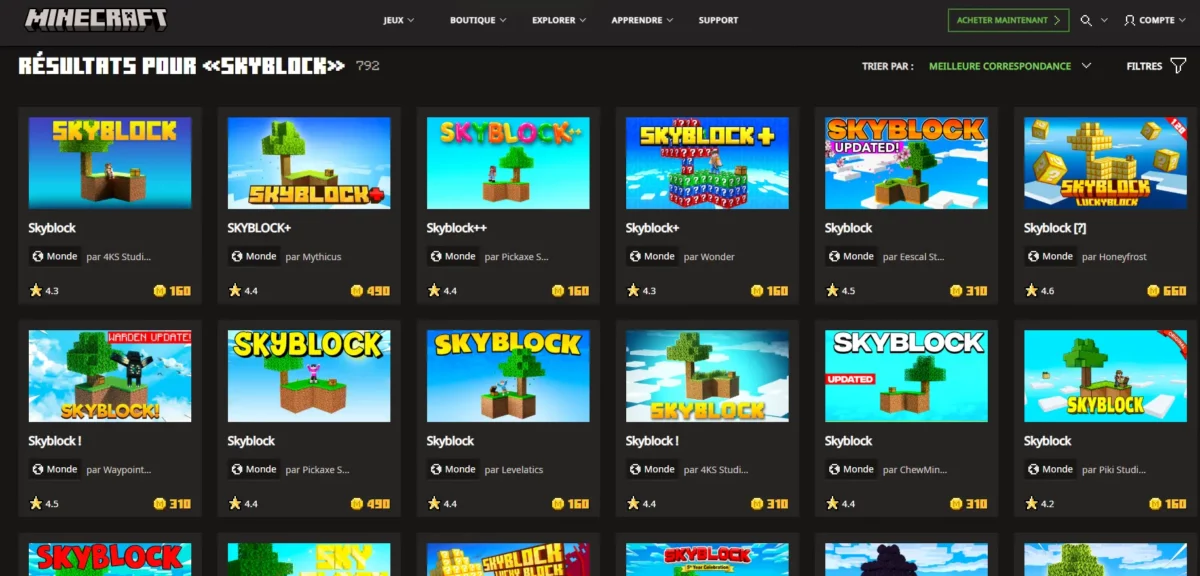Open Warden Update Skyblock thumbnail
Screen dimensions: 1200x576
coord(110,376)
